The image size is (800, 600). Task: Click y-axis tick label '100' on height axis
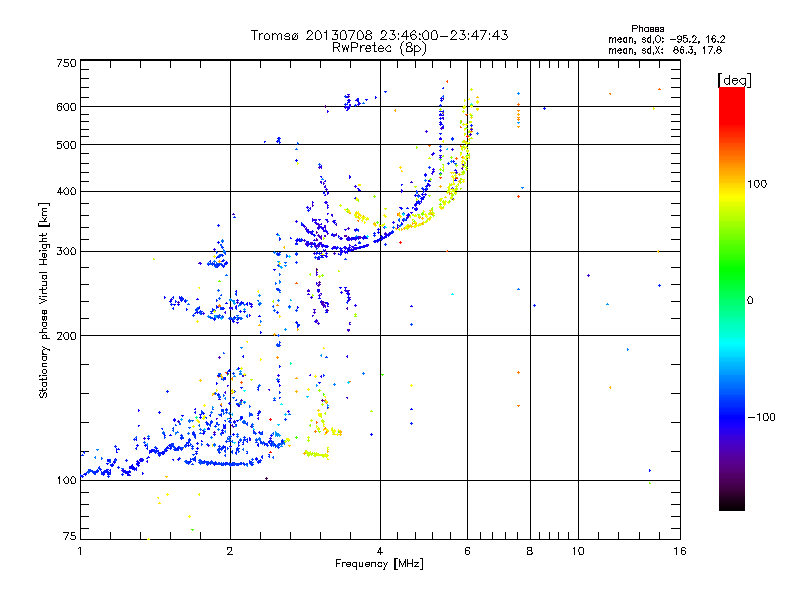66,480
